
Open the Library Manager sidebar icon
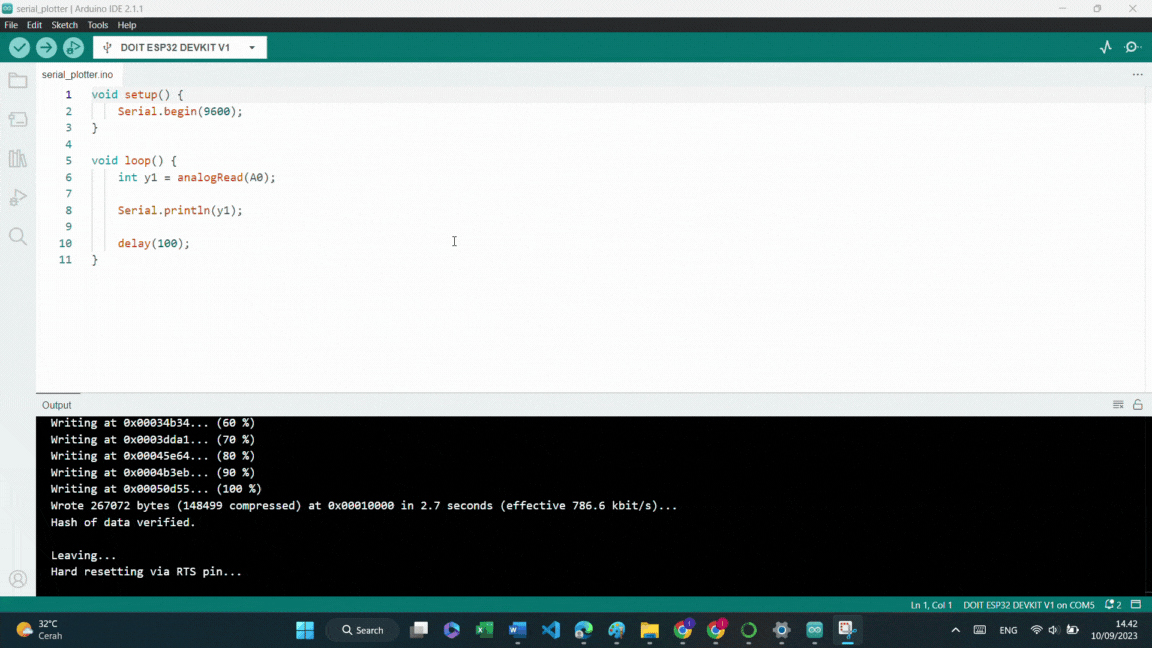[18, 159]
